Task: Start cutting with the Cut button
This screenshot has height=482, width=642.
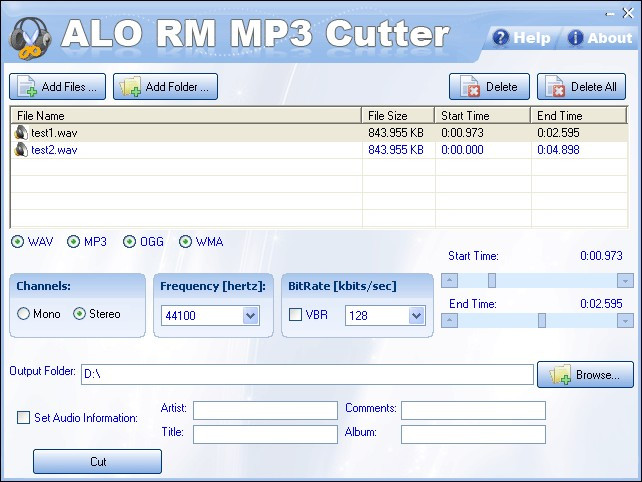Action: [x=97, y=462]
